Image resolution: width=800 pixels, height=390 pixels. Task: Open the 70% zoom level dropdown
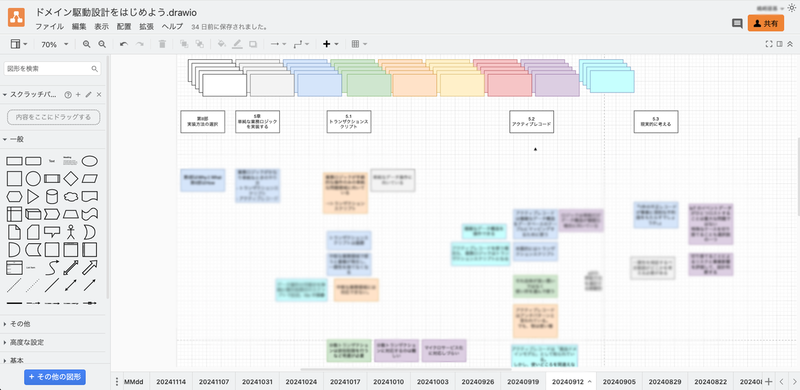click(x=54, y=44)
